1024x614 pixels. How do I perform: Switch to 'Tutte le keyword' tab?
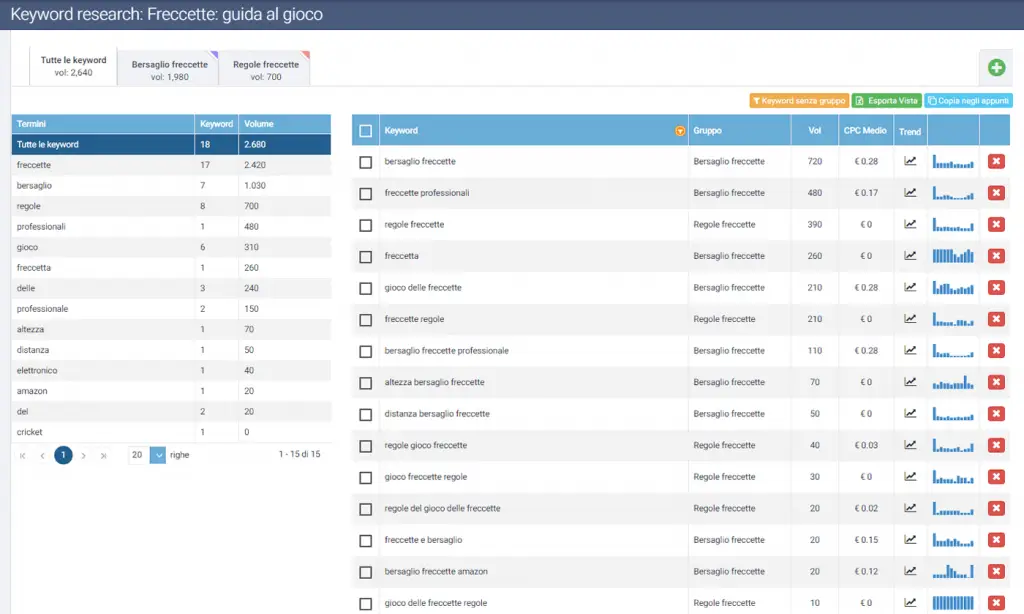[x=73, y=66]
